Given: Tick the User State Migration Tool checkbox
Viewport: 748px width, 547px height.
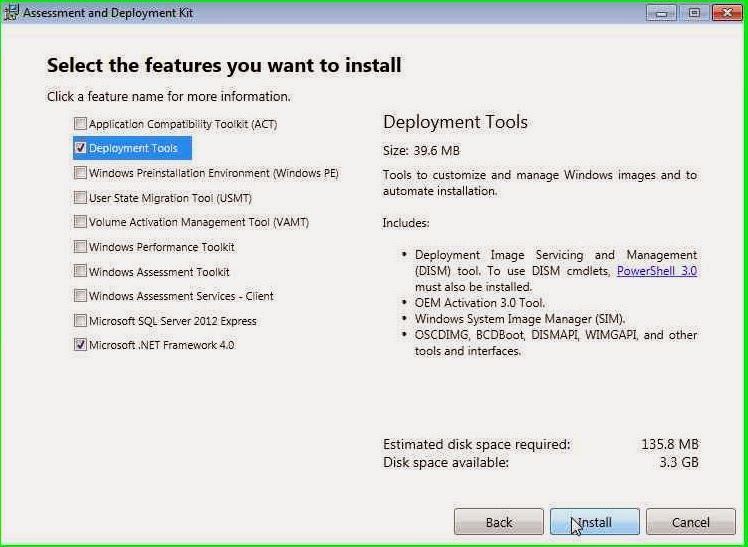Looking at the screenshot, I should coord(81,198).
